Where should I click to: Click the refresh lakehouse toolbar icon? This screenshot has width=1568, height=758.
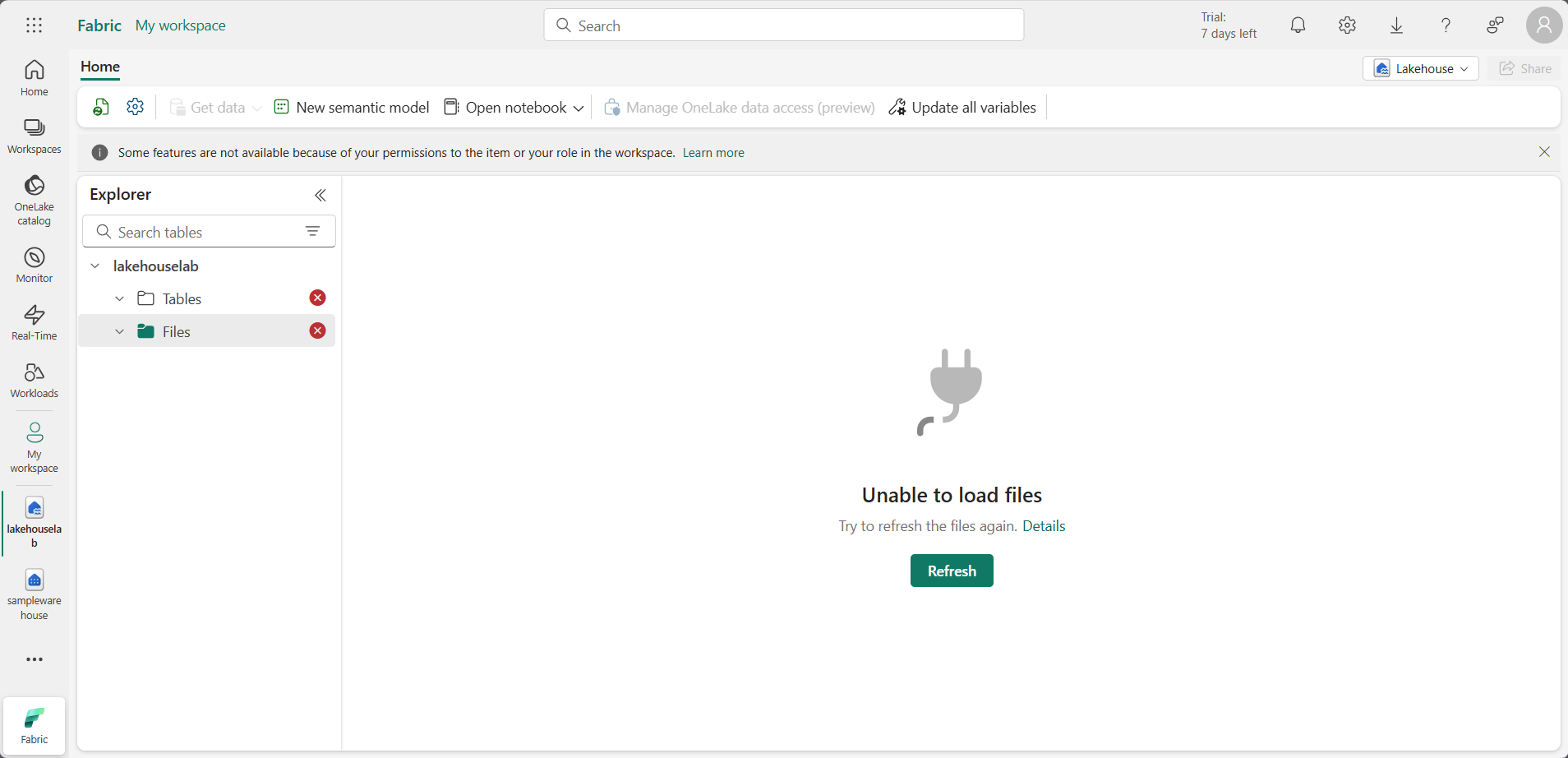[101, 107]
